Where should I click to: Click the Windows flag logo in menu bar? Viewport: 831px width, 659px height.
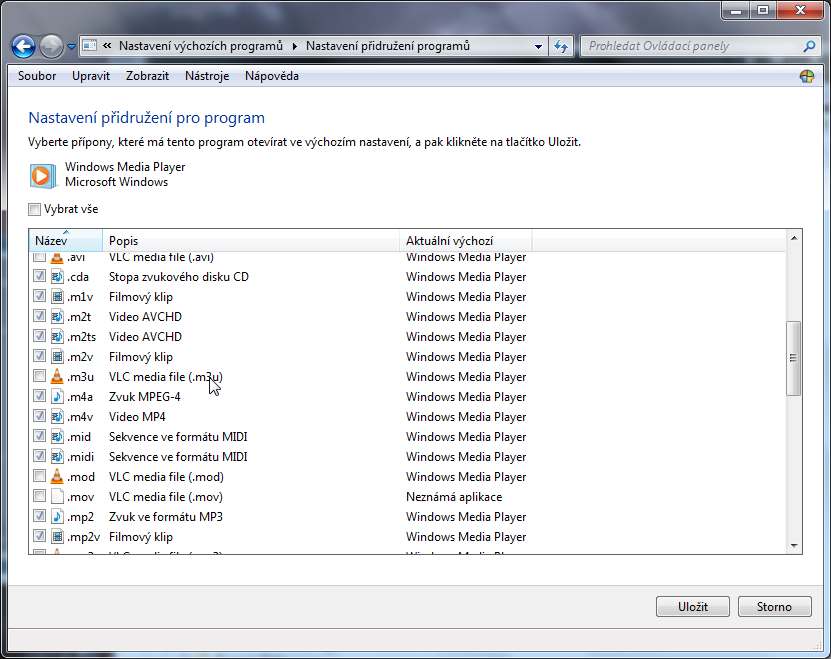click(807, 76)
